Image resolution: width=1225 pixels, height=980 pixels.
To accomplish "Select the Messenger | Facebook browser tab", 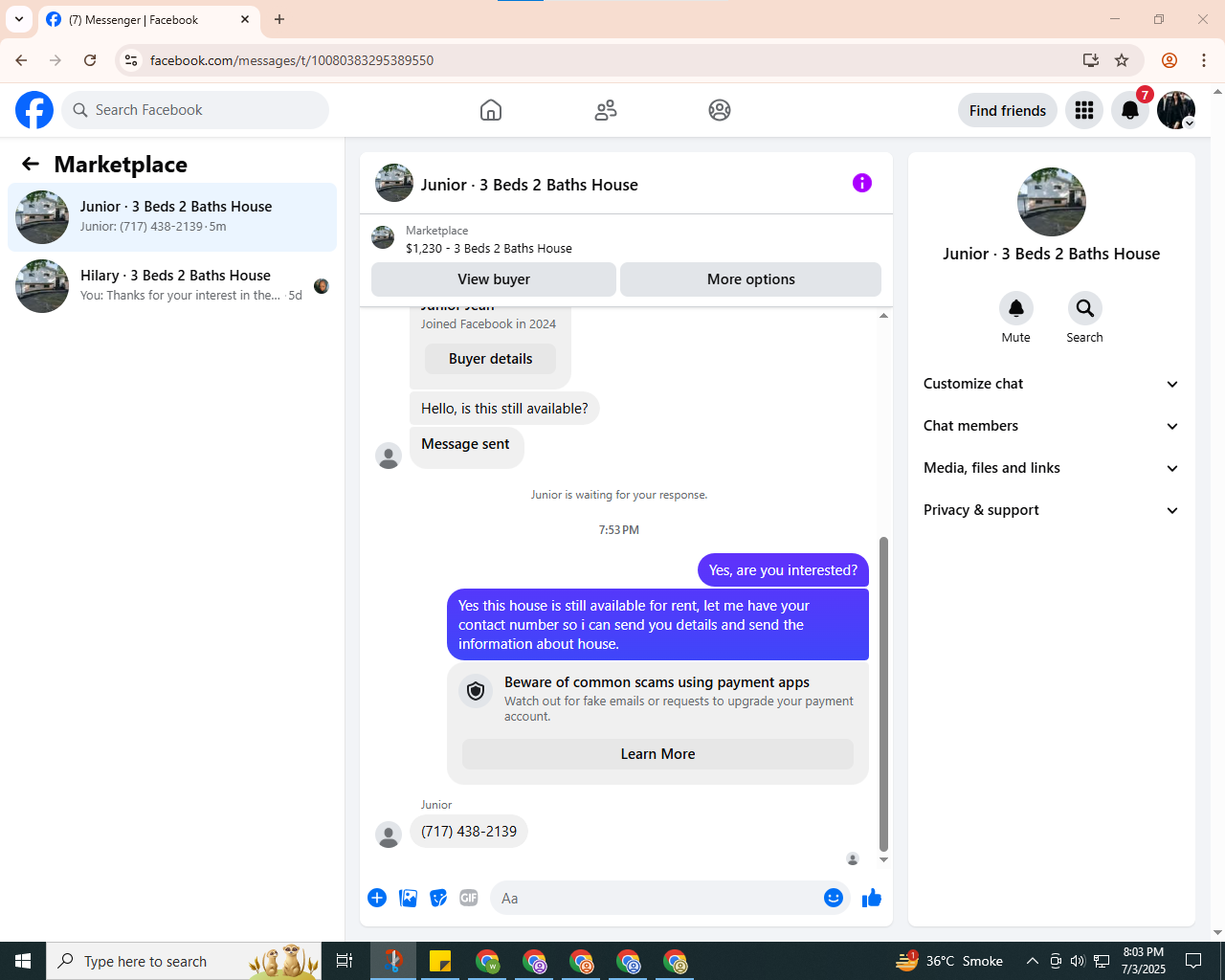I will click(x=148, y=19).
